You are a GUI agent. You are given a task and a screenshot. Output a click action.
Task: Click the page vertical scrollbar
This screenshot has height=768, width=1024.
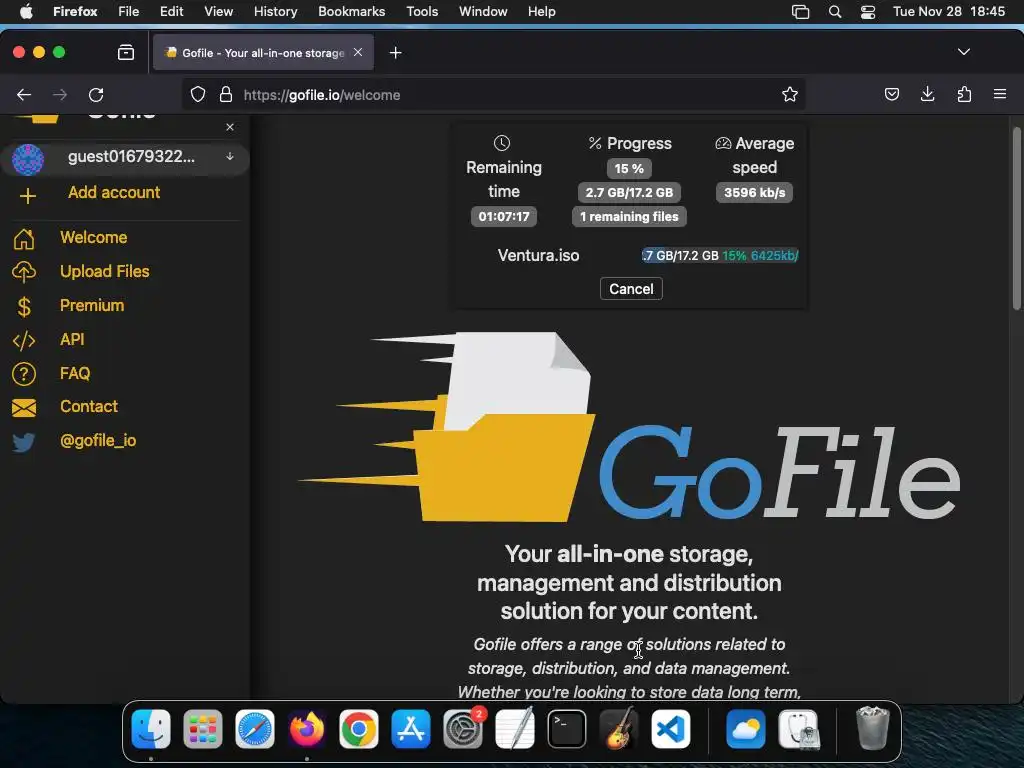click(x=1017, y=218)
